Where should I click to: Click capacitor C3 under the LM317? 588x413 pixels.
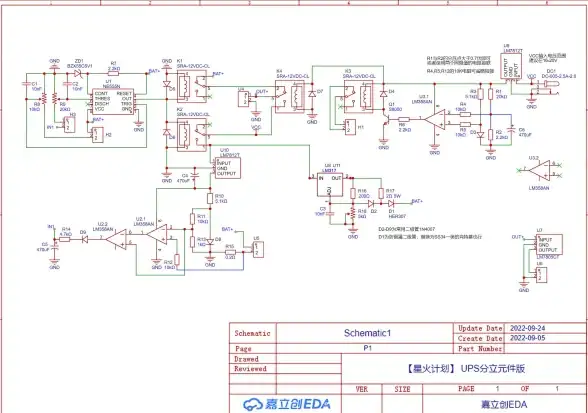(330, 213)
